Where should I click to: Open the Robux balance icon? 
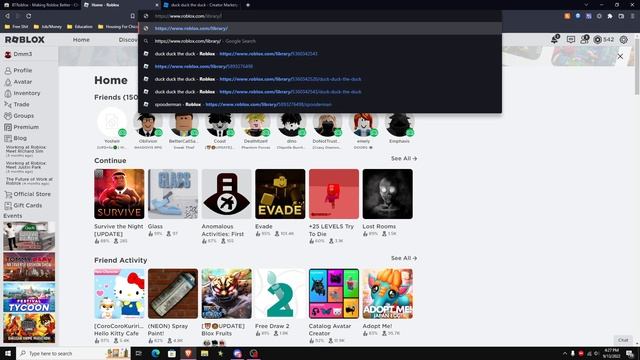pos(598,40)
